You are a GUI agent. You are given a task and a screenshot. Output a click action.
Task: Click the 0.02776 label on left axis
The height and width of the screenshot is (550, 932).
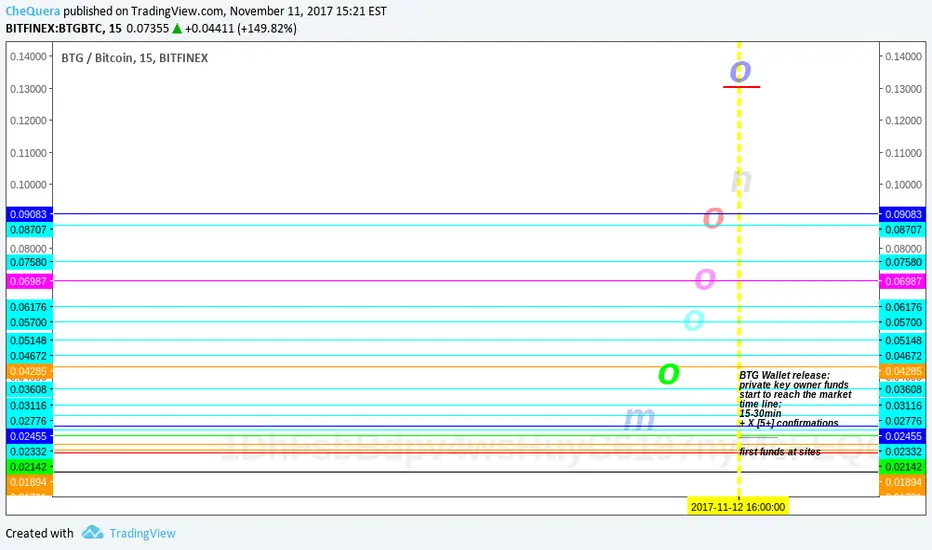click(x=29, y=421)
